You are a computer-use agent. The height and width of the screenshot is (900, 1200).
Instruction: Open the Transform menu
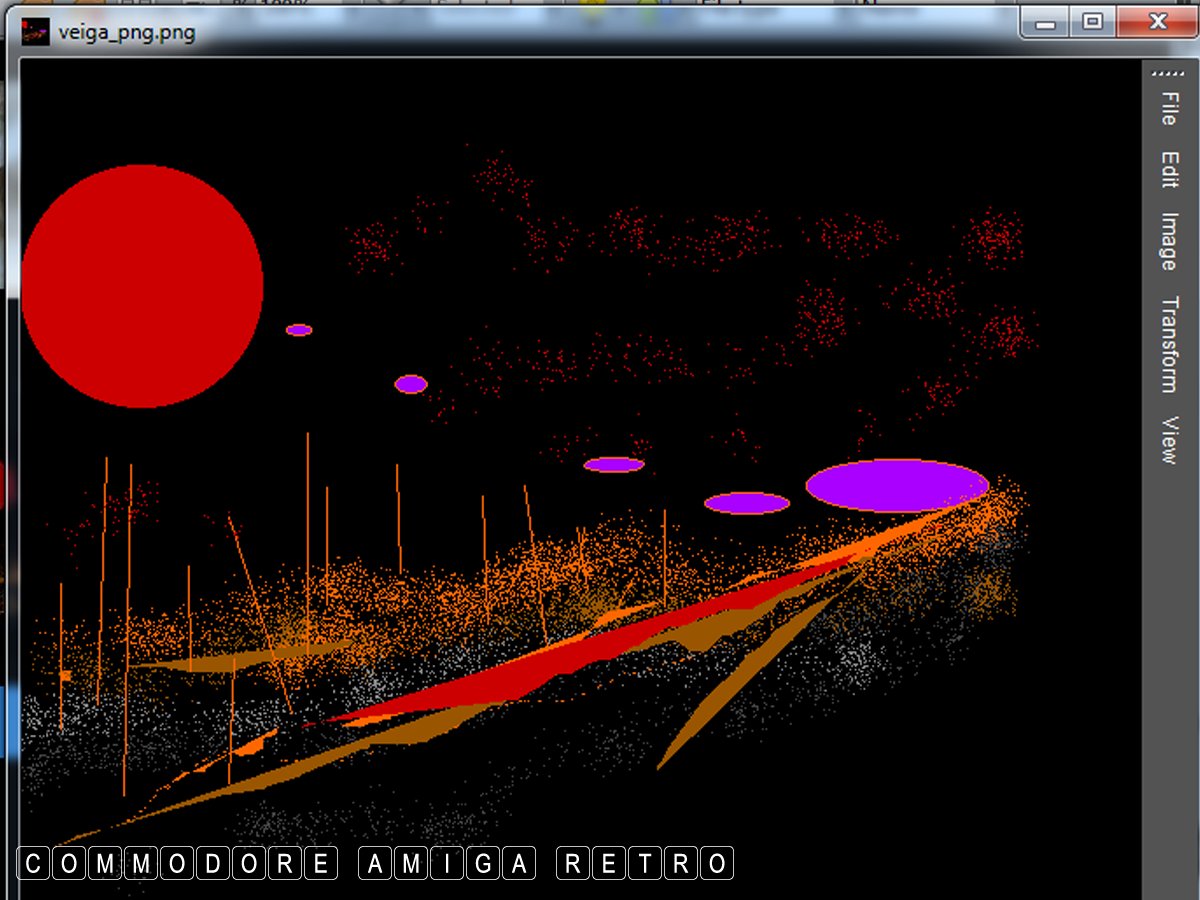coord(1167,344)
